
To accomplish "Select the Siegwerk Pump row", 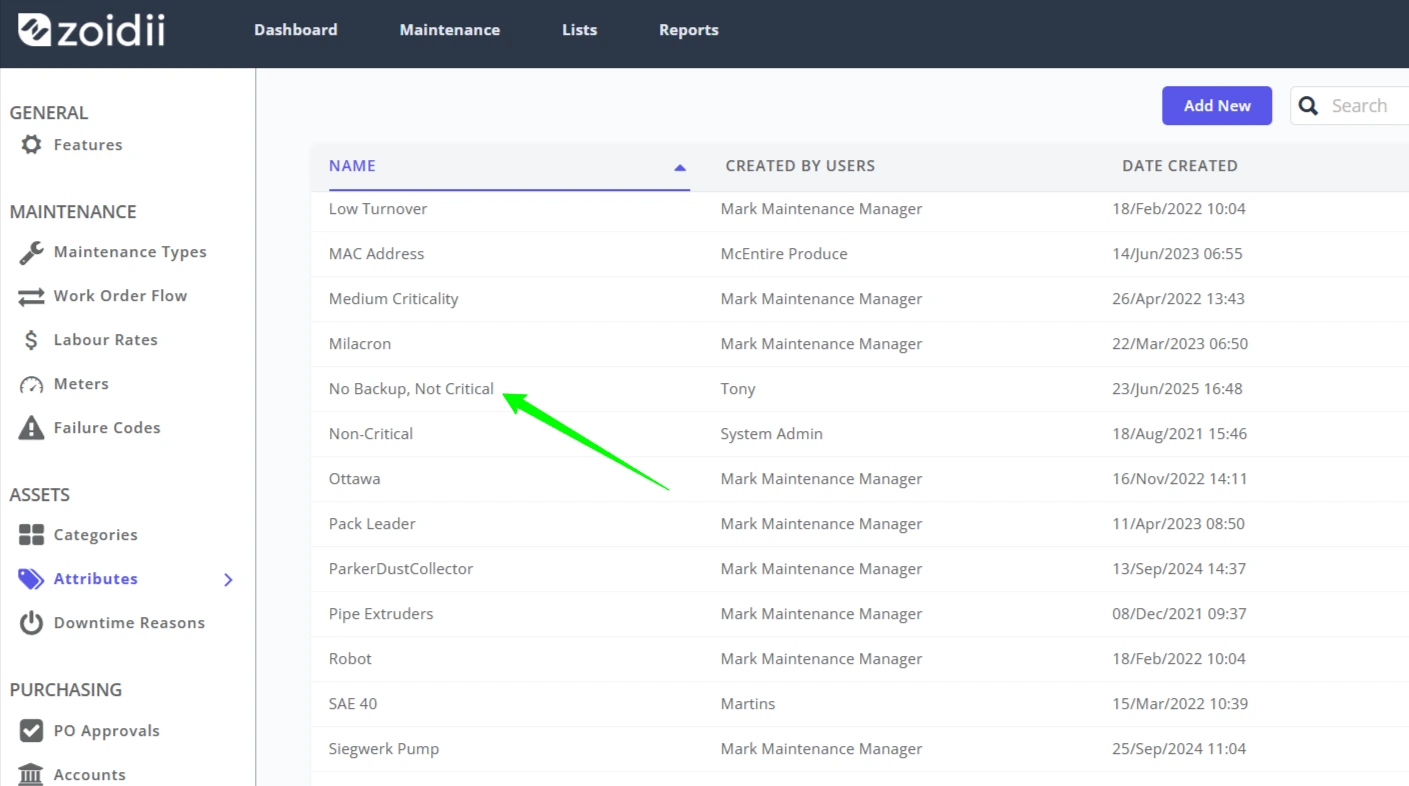I will [860, 749].
